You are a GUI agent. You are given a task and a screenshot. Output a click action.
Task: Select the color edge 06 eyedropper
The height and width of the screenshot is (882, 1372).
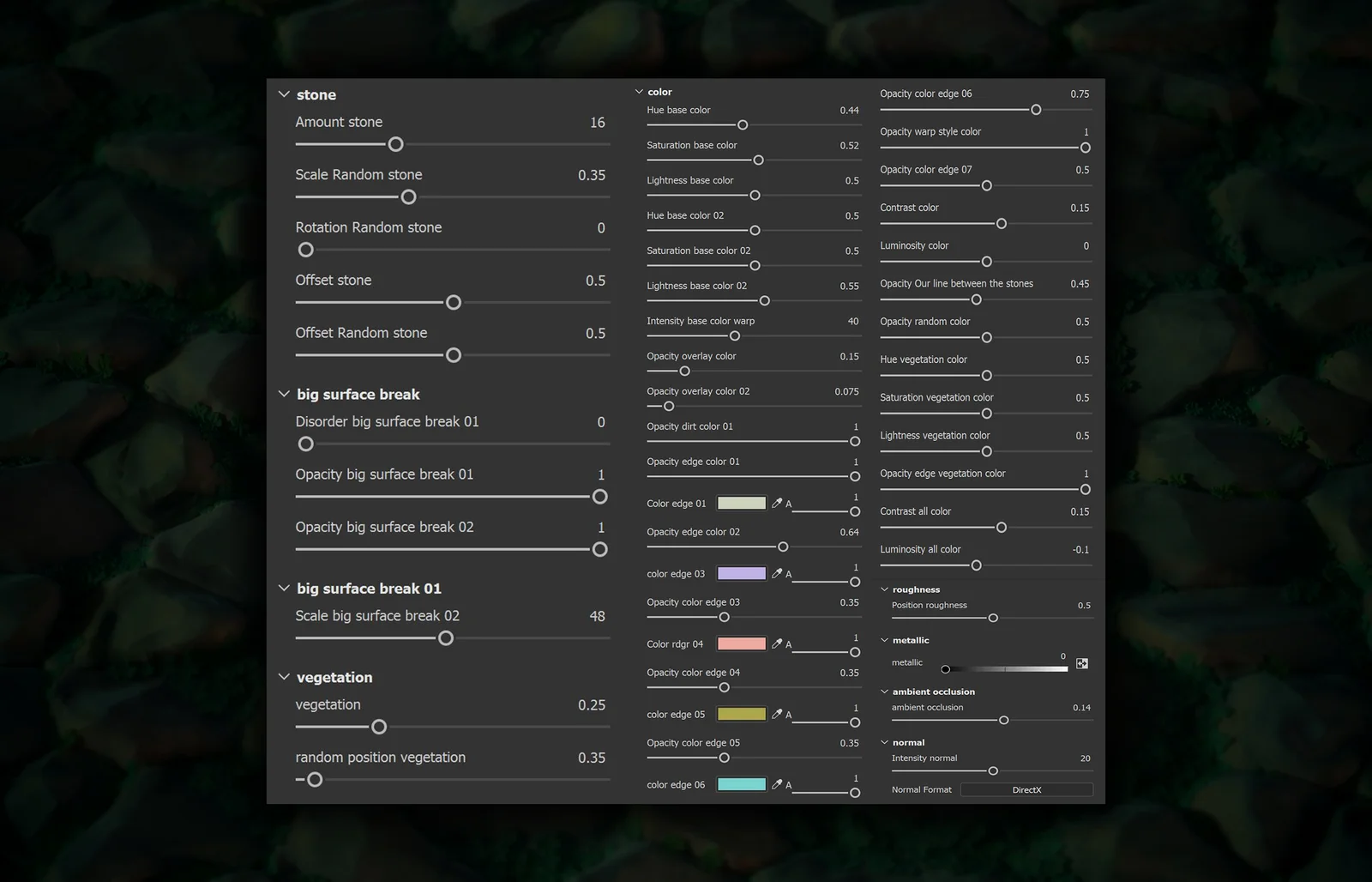pyautogui.click(x=777, y=785)
